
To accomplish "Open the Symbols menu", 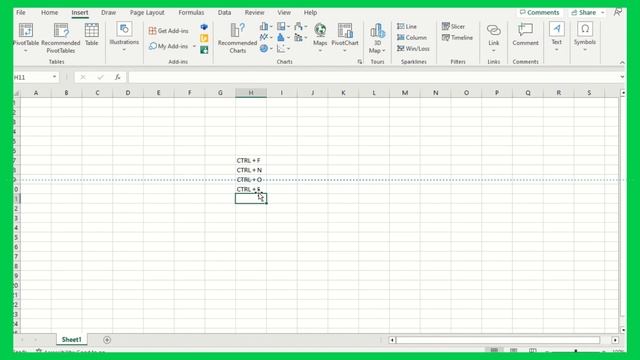I will (x=585, y=37).
